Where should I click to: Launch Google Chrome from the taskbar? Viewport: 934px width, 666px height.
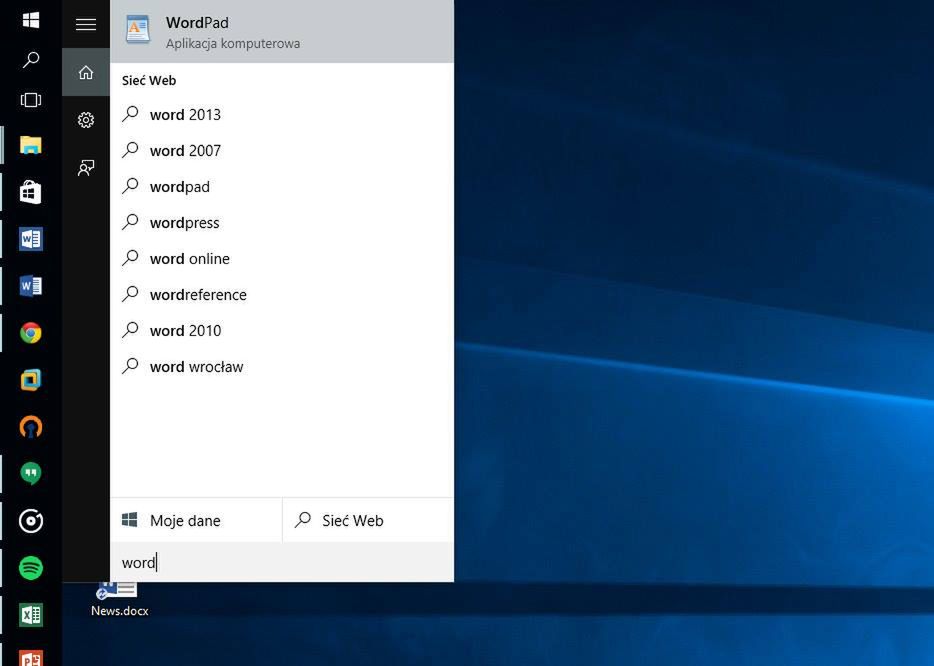click(31, 333)
